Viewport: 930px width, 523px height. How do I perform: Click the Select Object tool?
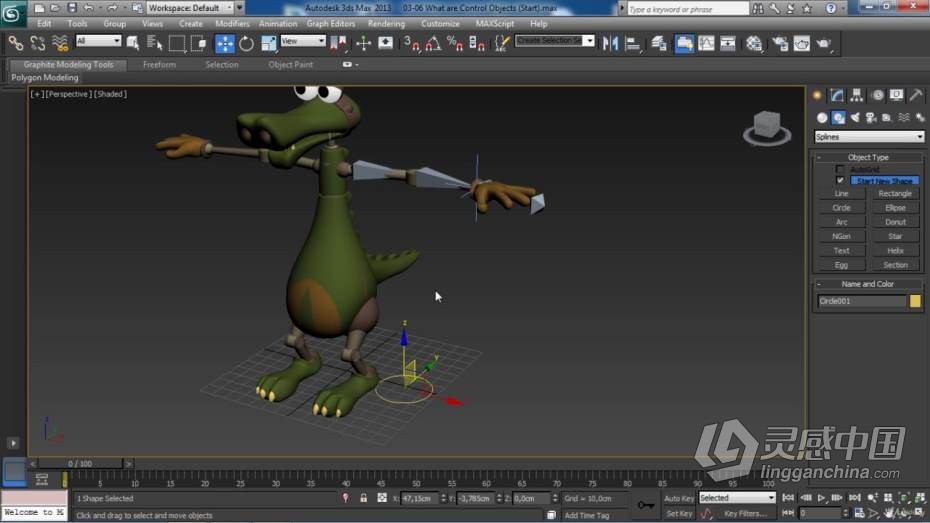tap(133, 43)
